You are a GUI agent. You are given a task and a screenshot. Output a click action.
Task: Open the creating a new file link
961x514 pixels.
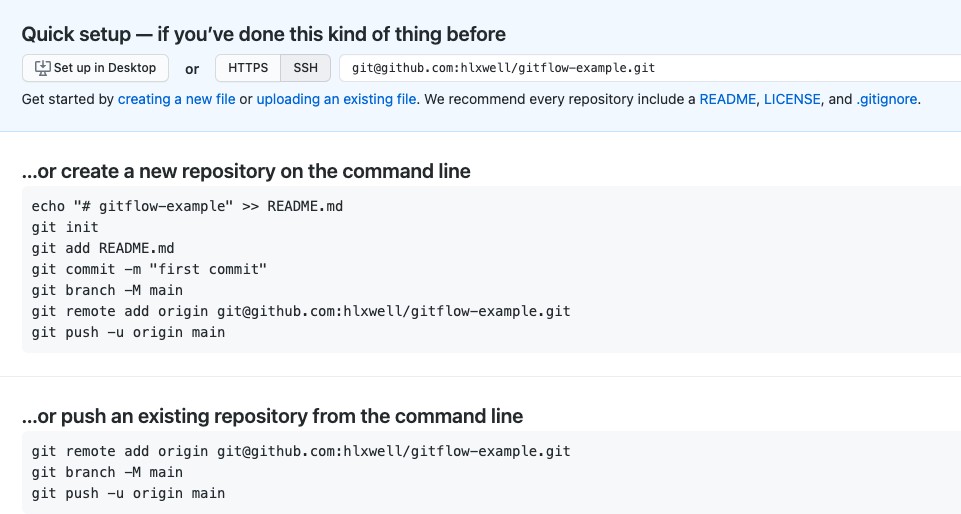(x=176, y=99)
